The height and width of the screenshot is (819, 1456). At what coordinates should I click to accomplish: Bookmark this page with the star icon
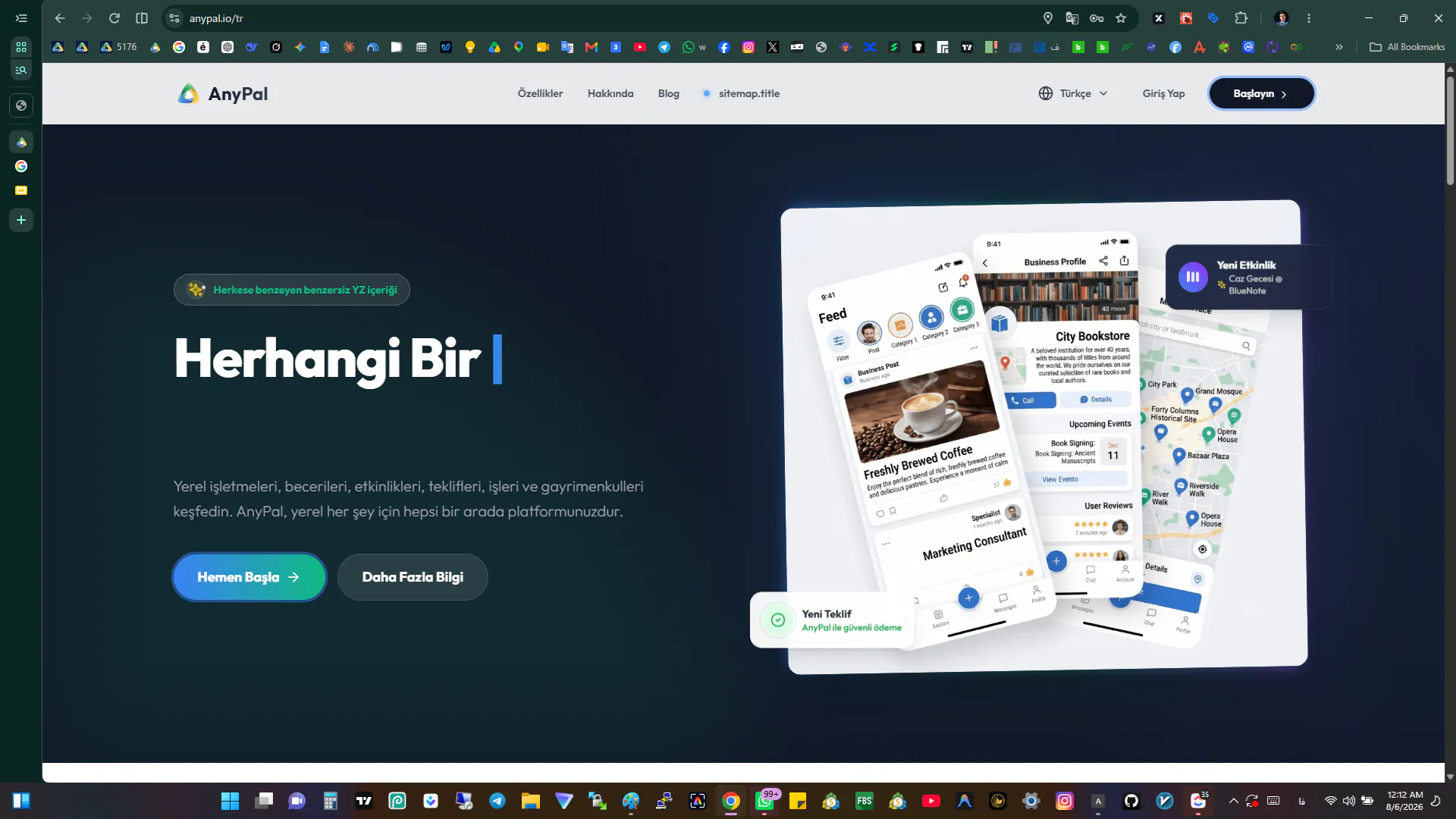pyautogui.click(x=1121, y=18)
